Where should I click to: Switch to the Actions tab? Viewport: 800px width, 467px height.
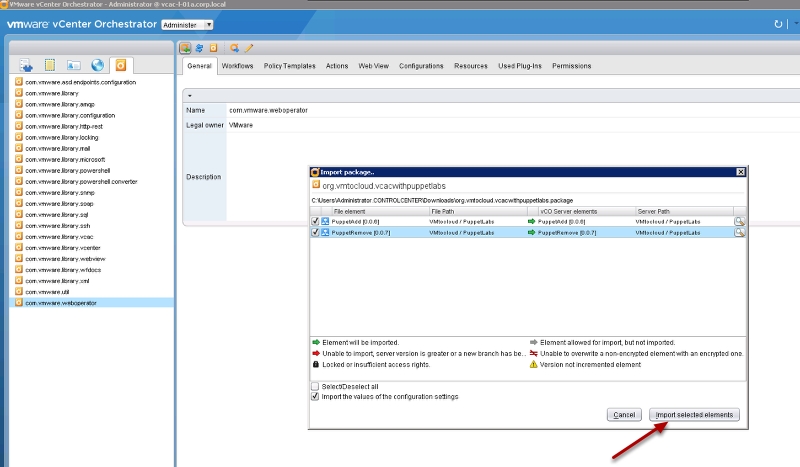[337, 66]
